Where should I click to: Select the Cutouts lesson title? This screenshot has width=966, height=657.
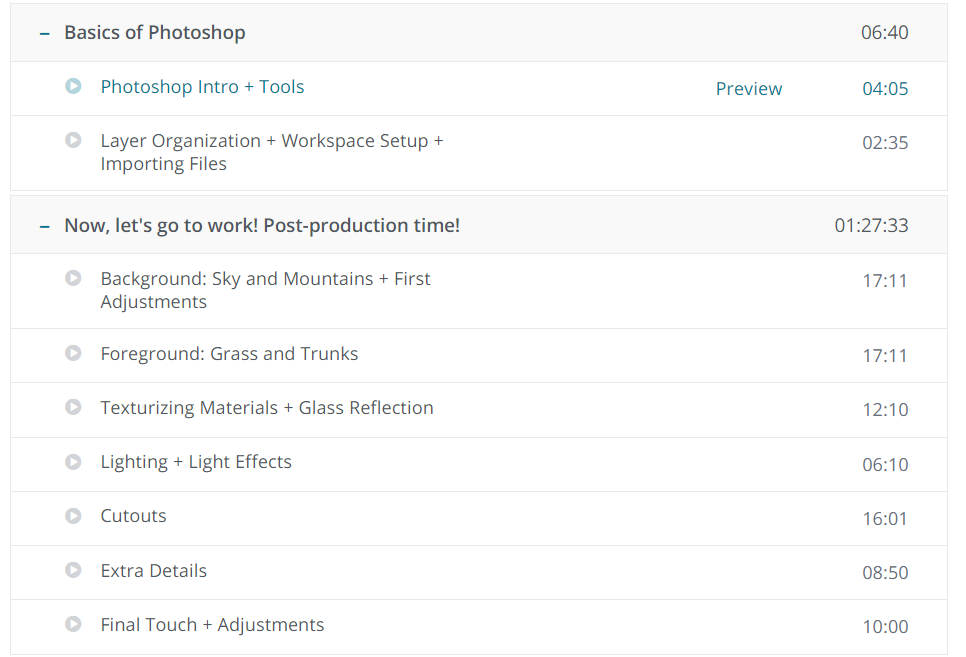tap(133, 516)
